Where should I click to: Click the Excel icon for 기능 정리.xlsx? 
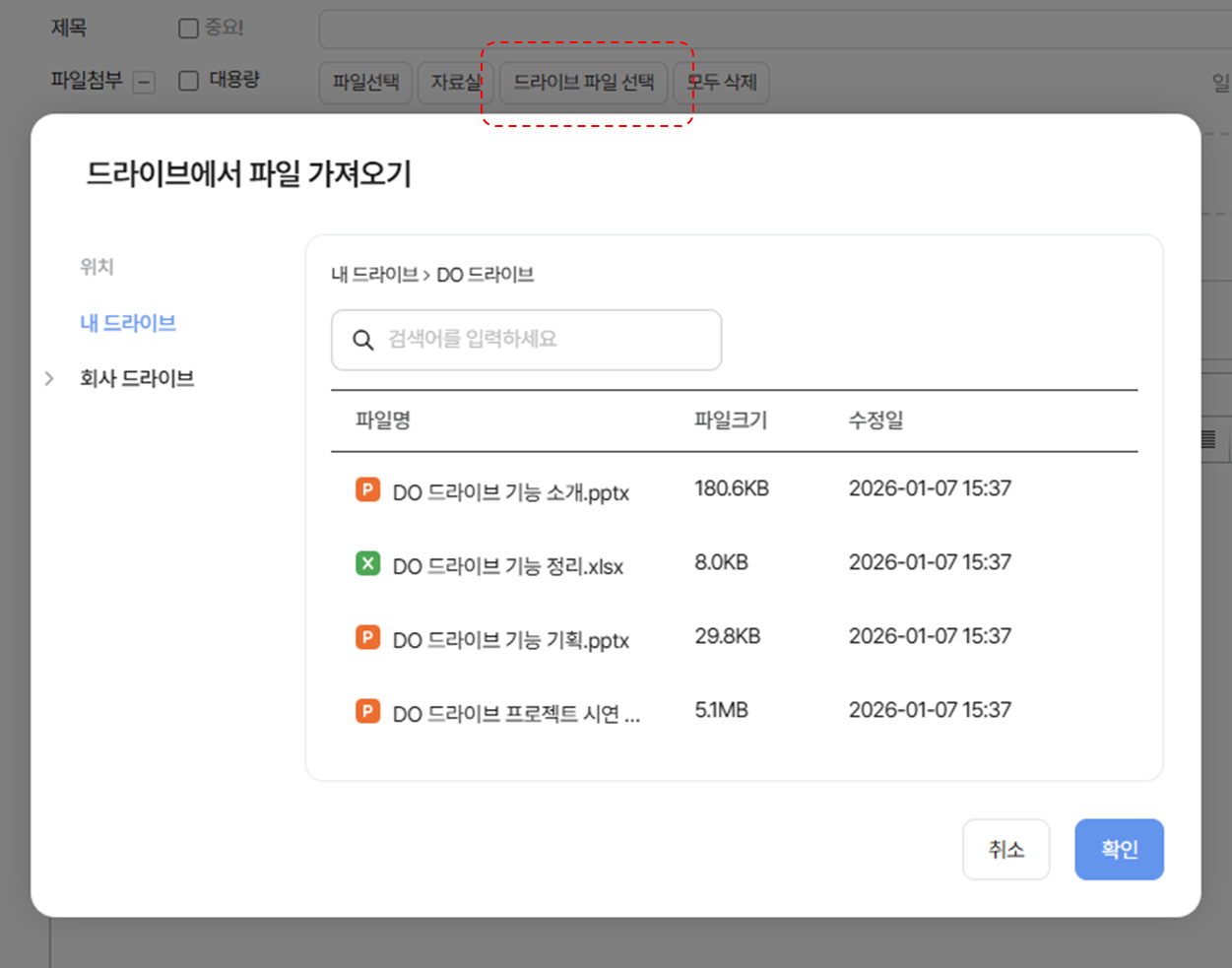click(367, 563)
